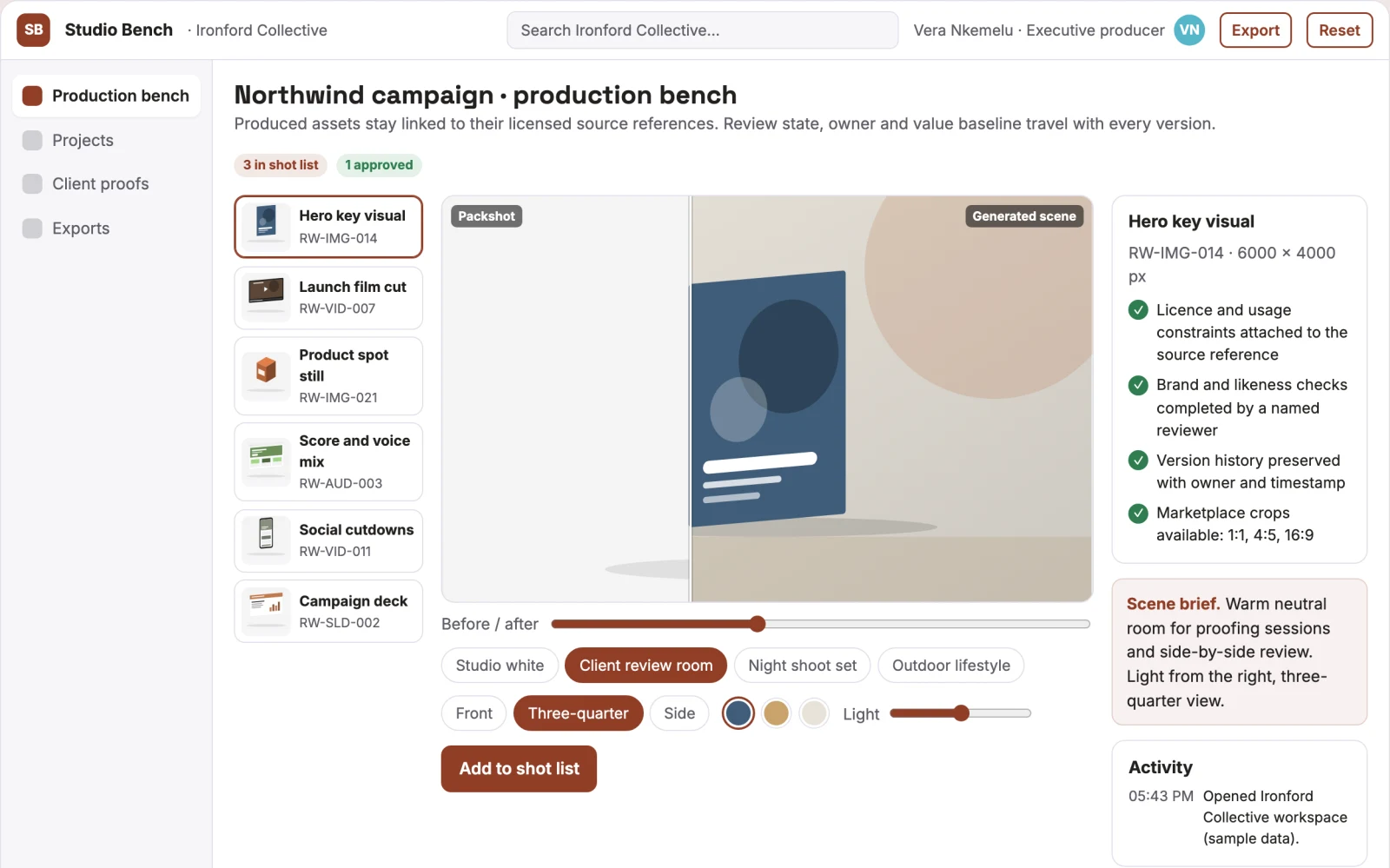Click the Export button

click(1255, 30)
